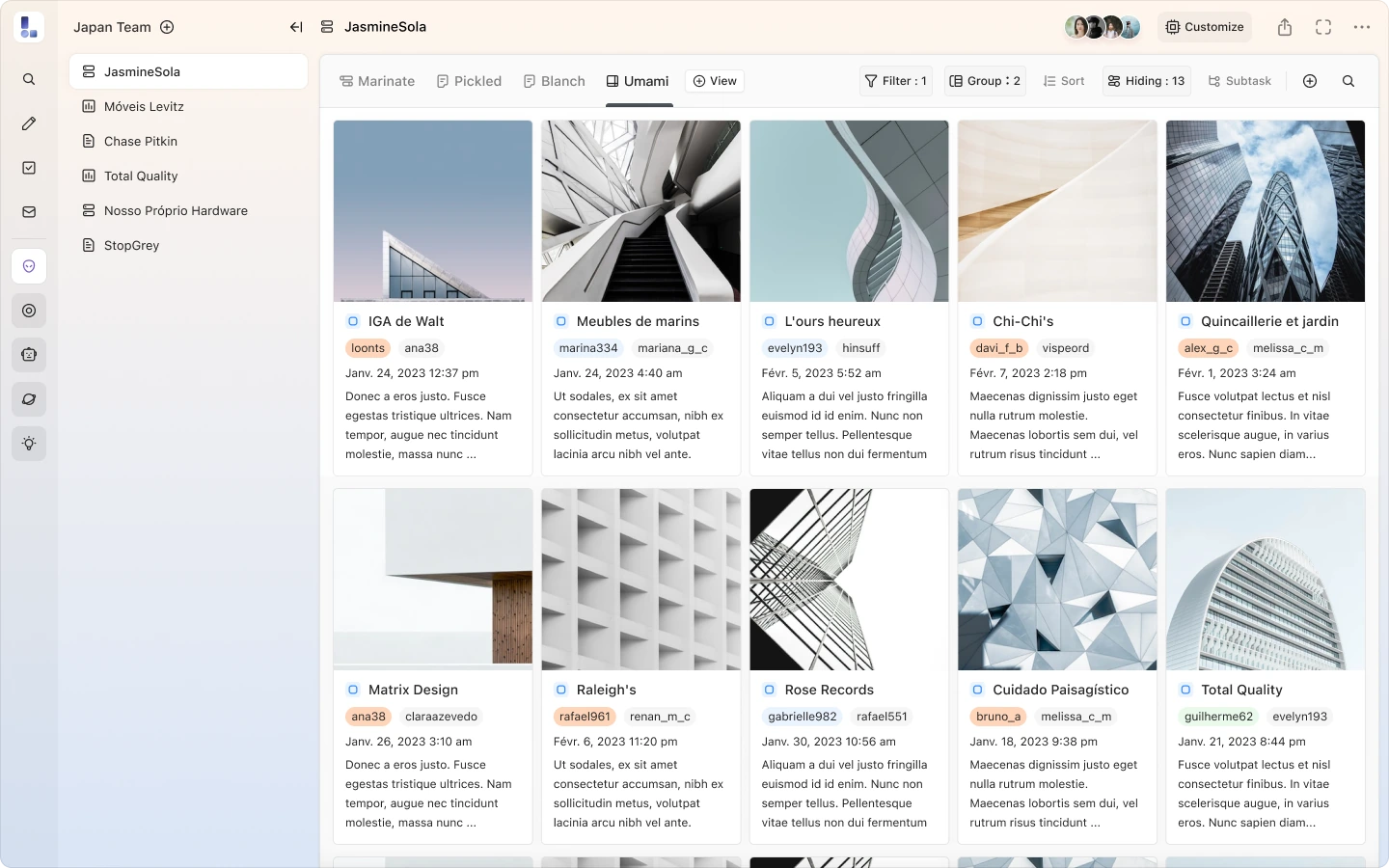1389x868 pixels.
Task: Switch to the Marinate tab
Action: [x=377, y=81]
